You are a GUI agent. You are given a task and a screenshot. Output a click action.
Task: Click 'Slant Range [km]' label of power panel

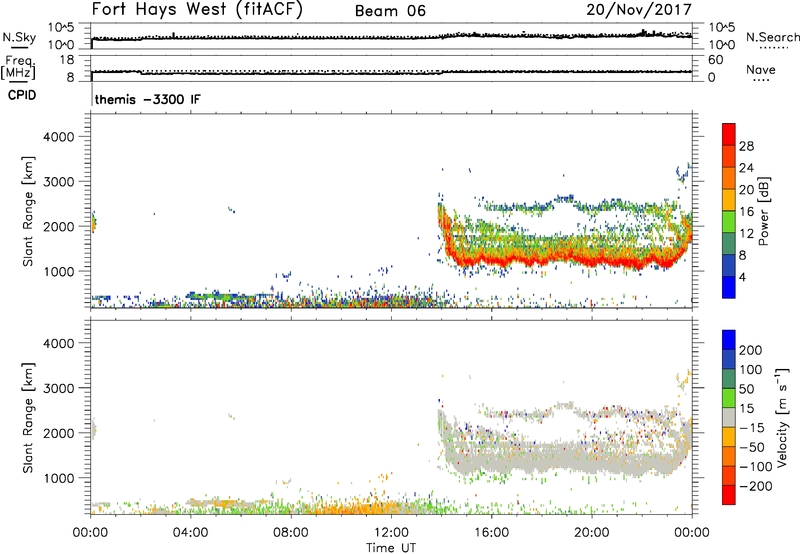coord(28,211)
